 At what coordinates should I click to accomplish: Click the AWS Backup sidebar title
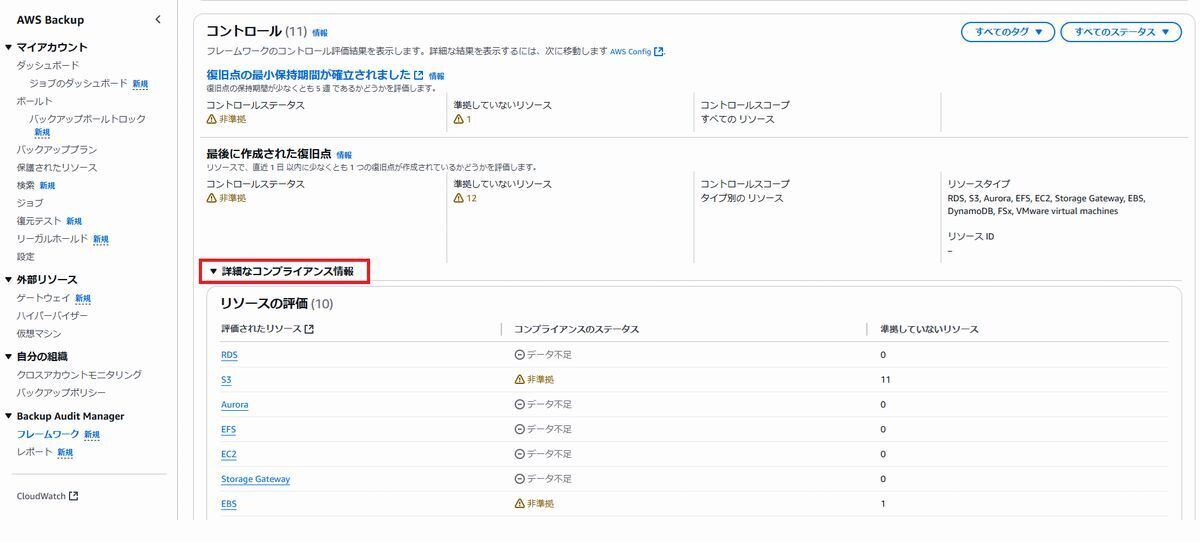[x=50, y=20]
